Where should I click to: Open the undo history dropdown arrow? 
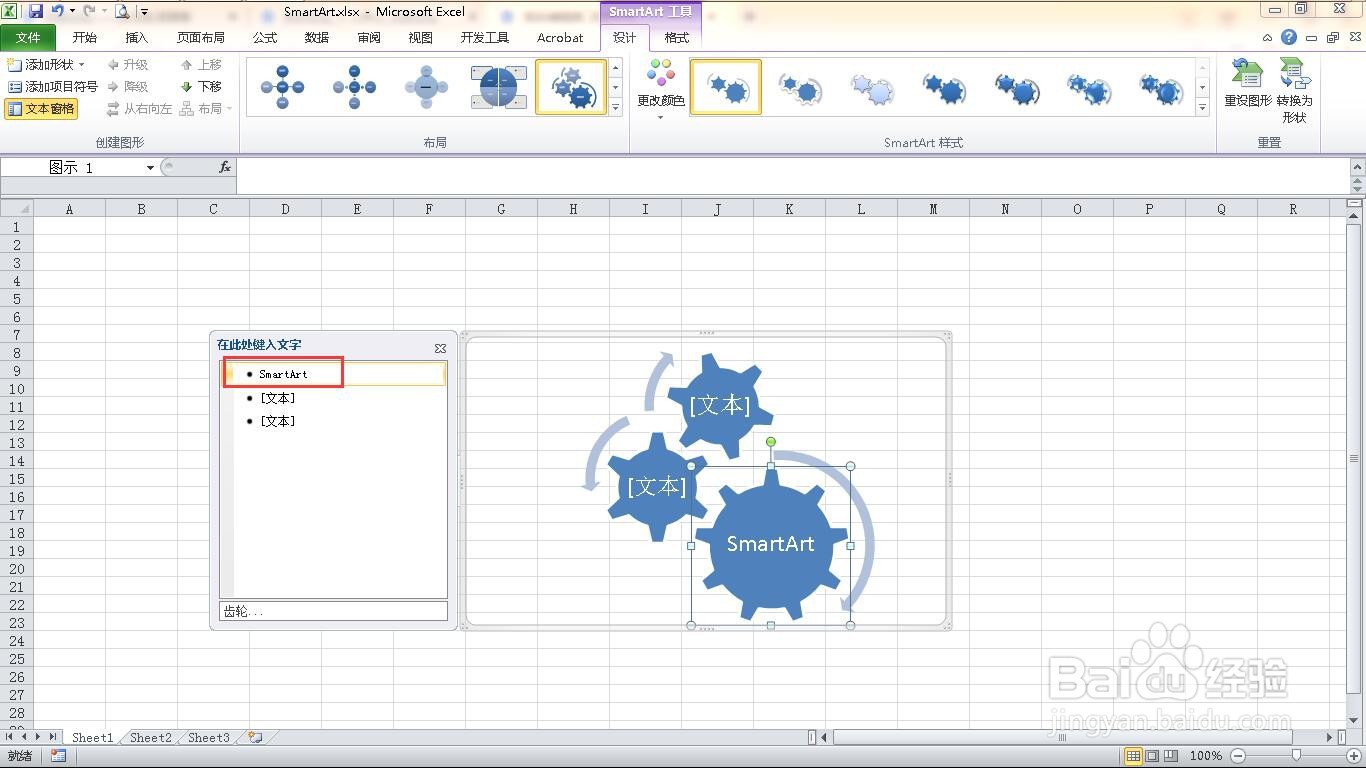click(72, 12)
